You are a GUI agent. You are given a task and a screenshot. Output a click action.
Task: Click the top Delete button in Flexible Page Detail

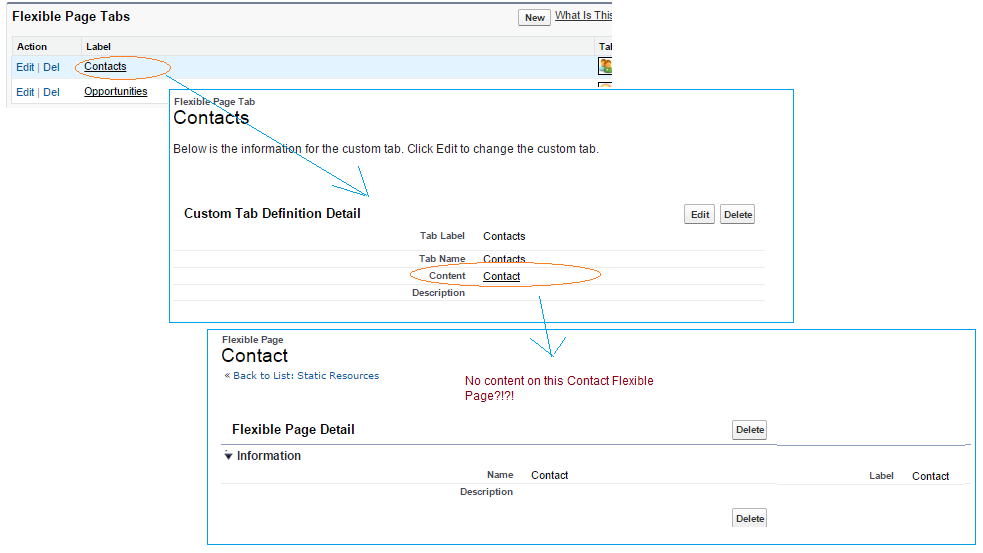pyautogui.click(x=750, y=430)
